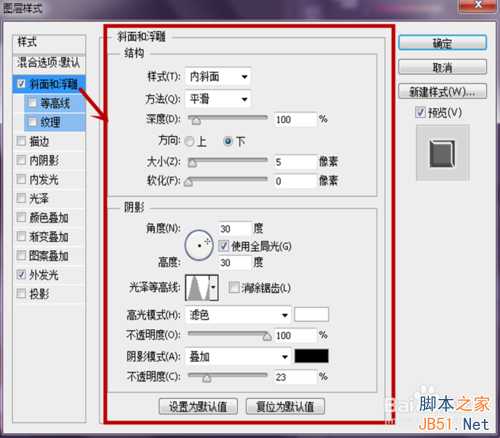Viewport: 500px width, 438px height.
Task: Click the 深度 slider handle
Action: [196, 121]
